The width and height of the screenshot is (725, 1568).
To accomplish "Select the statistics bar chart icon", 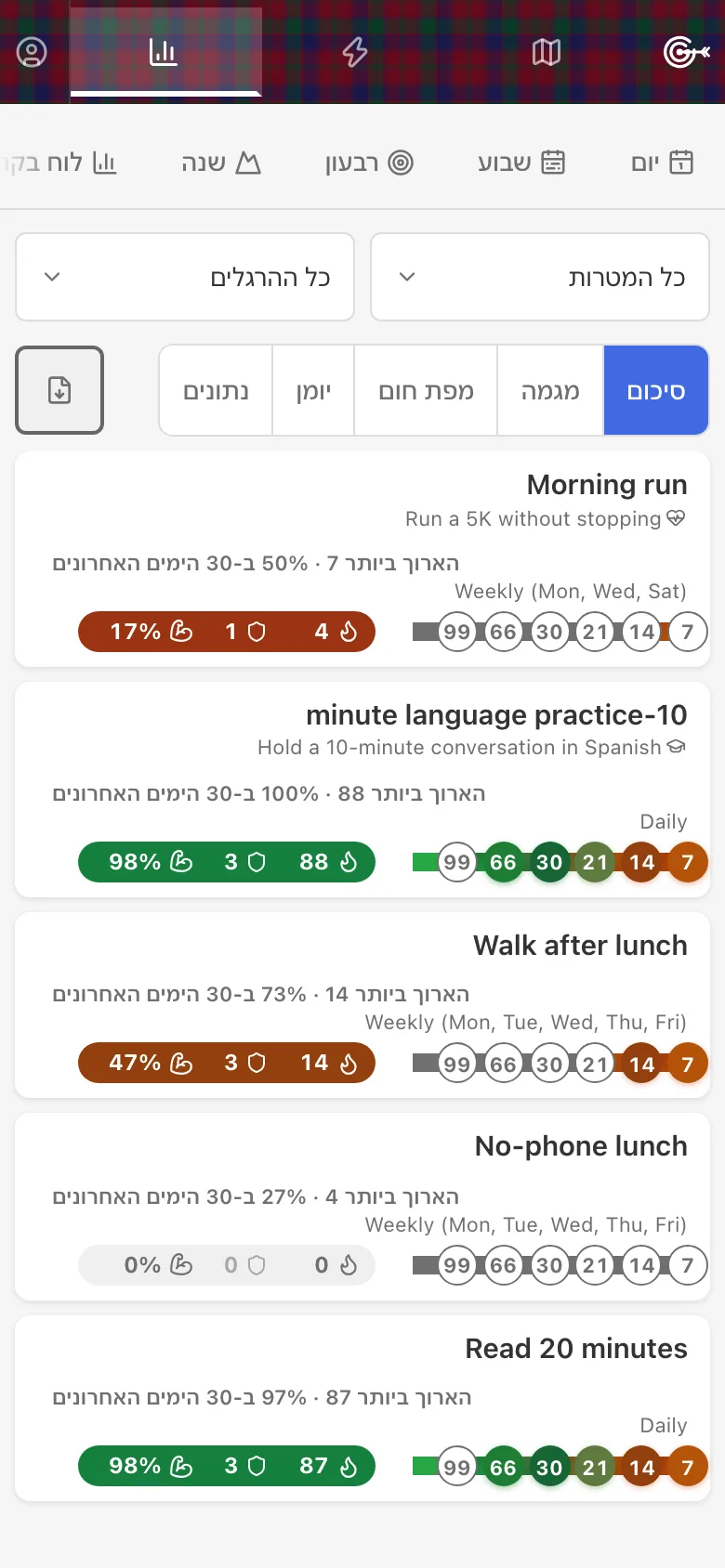I will click(164, 52).
